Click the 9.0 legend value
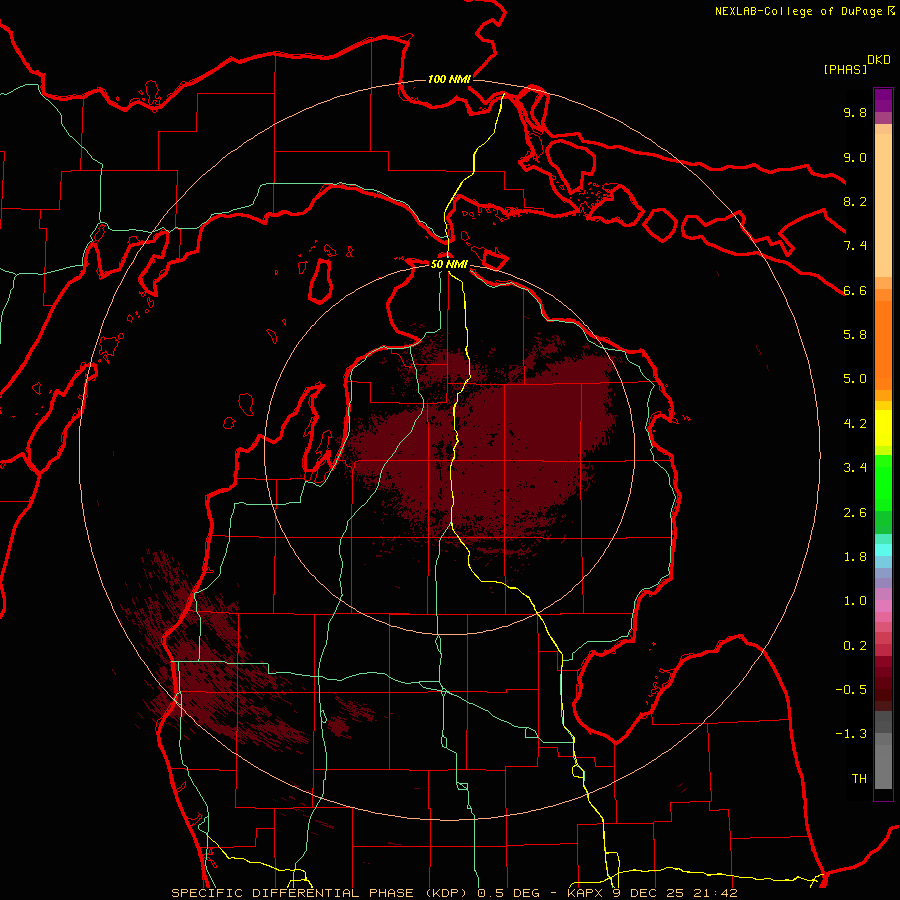This screenshot has height=900, width=900. [x=855, y=158]
